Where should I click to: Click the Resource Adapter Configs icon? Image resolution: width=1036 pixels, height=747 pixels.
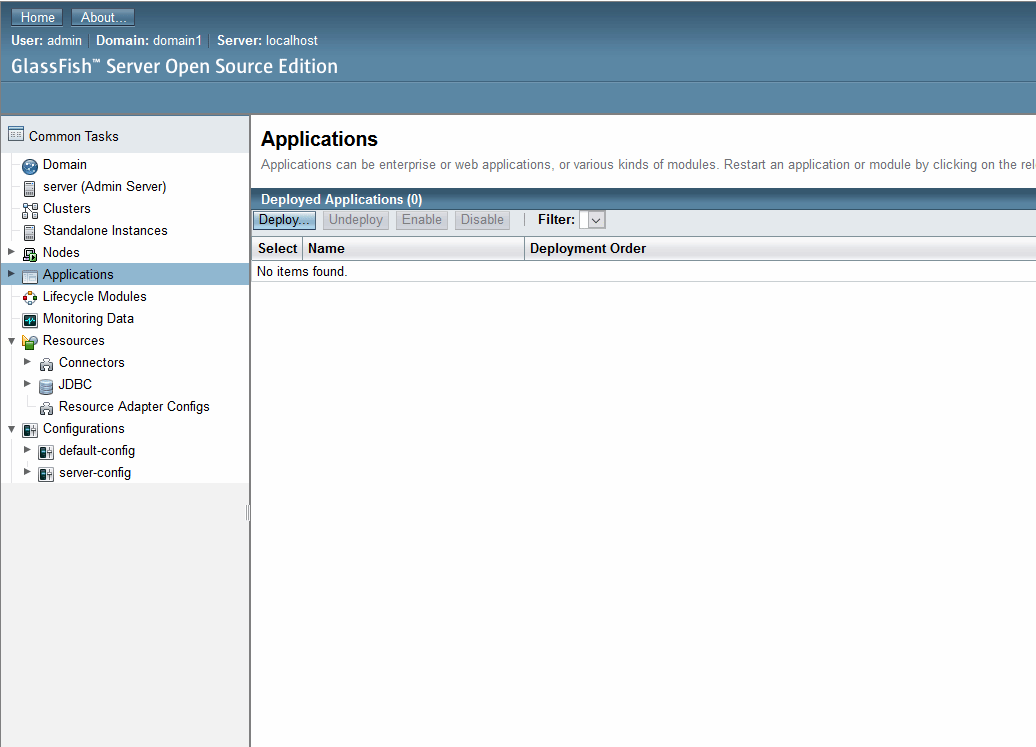pyautogui.click(x=46, y=406)
